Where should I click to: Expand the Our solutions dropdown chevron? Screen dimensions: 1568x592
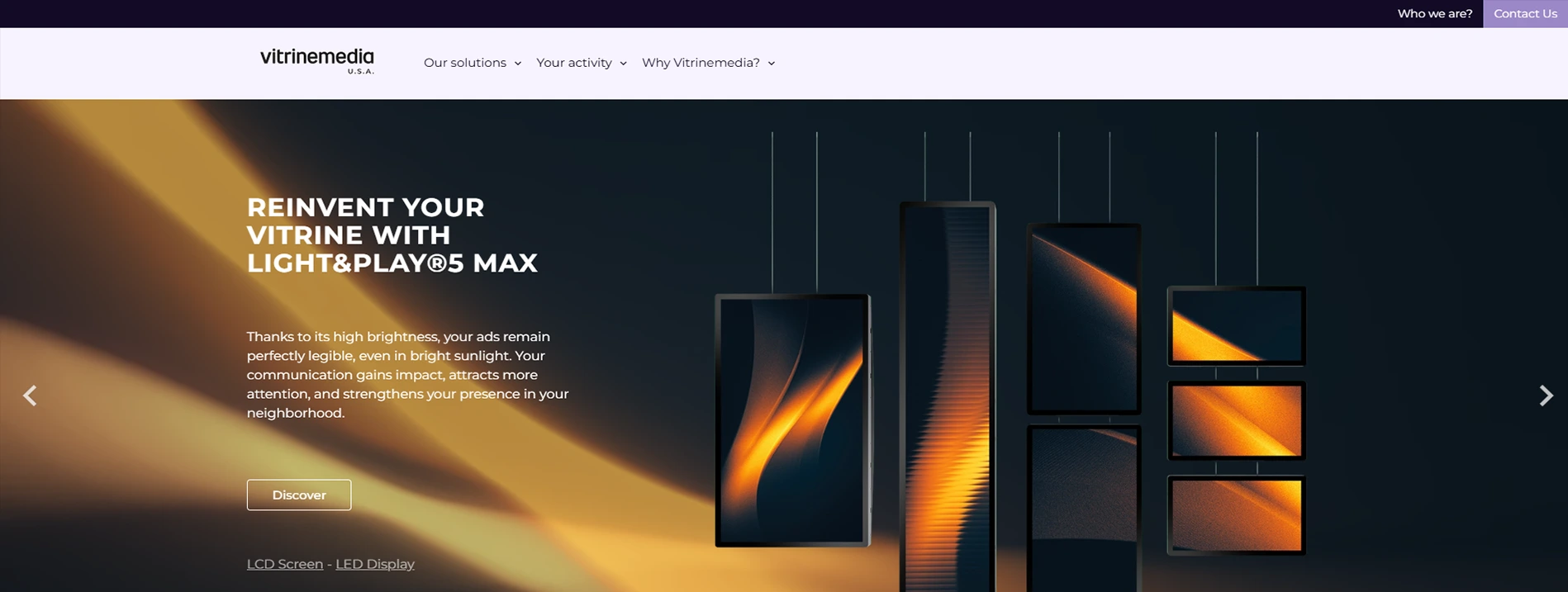pyautogui.click(x=518, y=64)
